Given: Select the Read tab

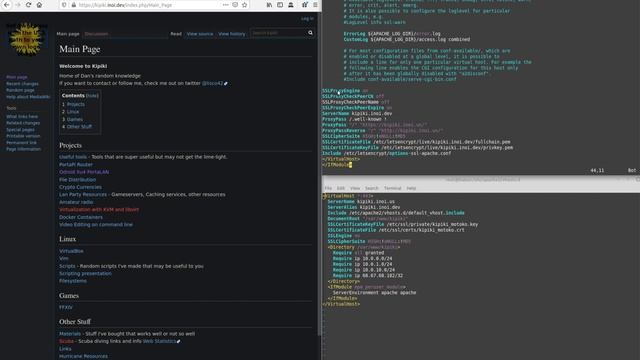Looking at the screenshot, I should point(176,34).
